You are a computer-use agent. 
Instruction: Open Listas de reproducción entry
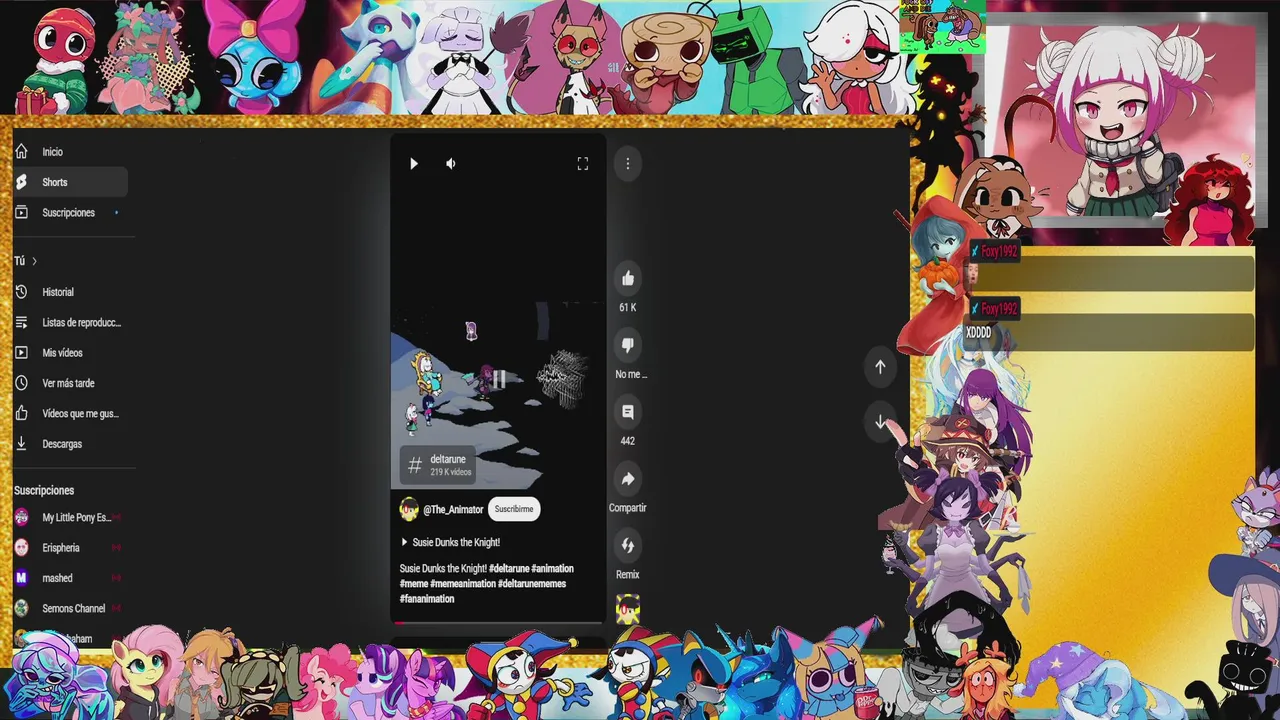70,322
